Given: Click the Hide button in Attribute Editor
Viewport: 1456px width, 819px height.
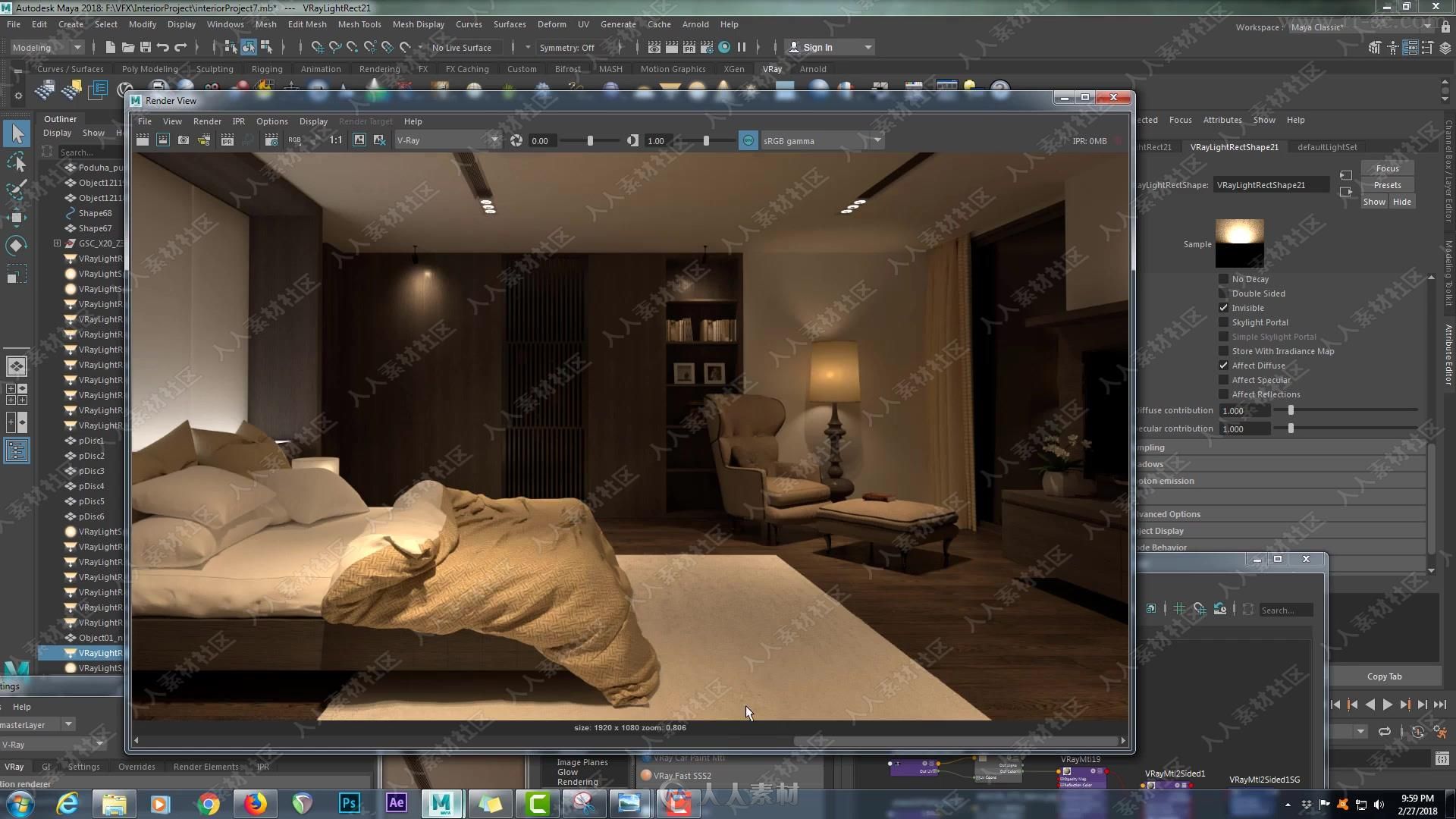Looking at the screenshot, I should click(x=1401, y=202).
